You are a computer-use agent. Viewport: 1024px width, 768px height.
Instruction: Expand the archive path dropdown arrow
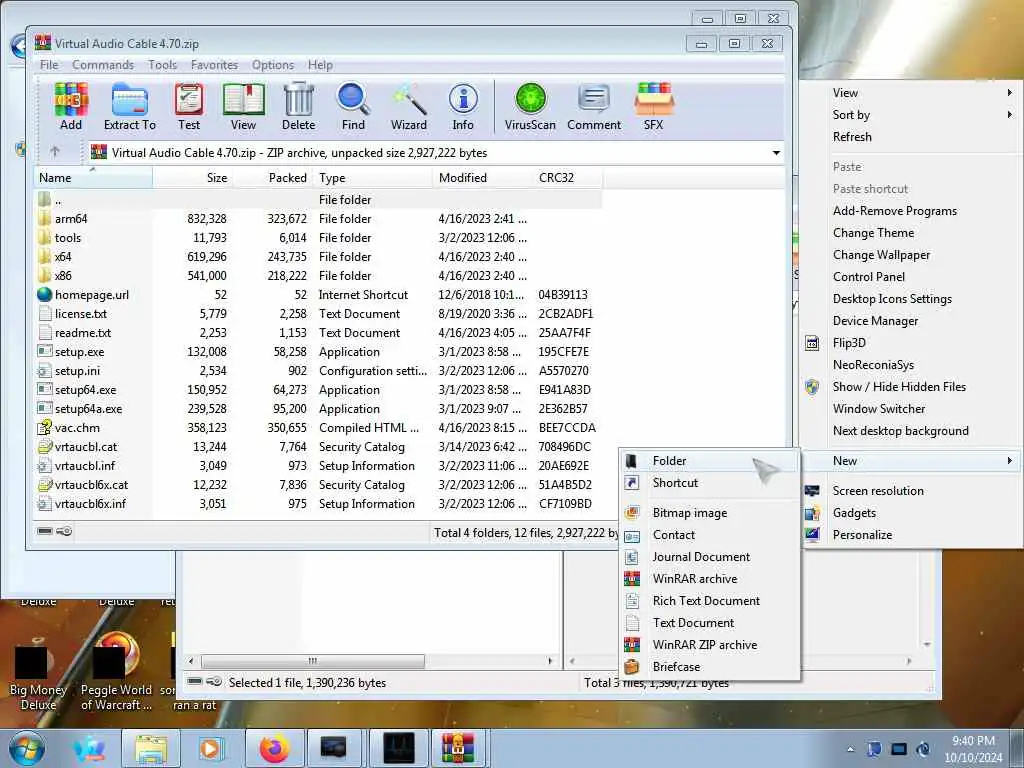[776, 153]
